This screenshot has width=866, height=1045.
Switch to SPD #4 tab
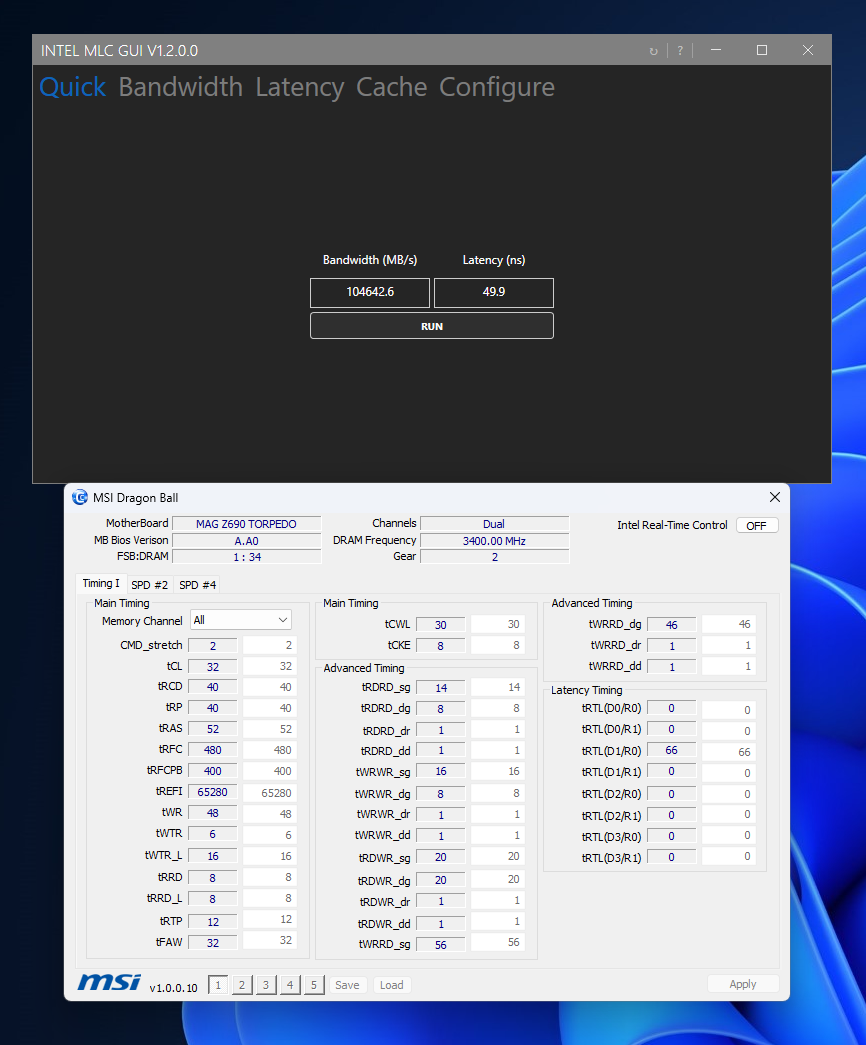click(x=197, y=584)
